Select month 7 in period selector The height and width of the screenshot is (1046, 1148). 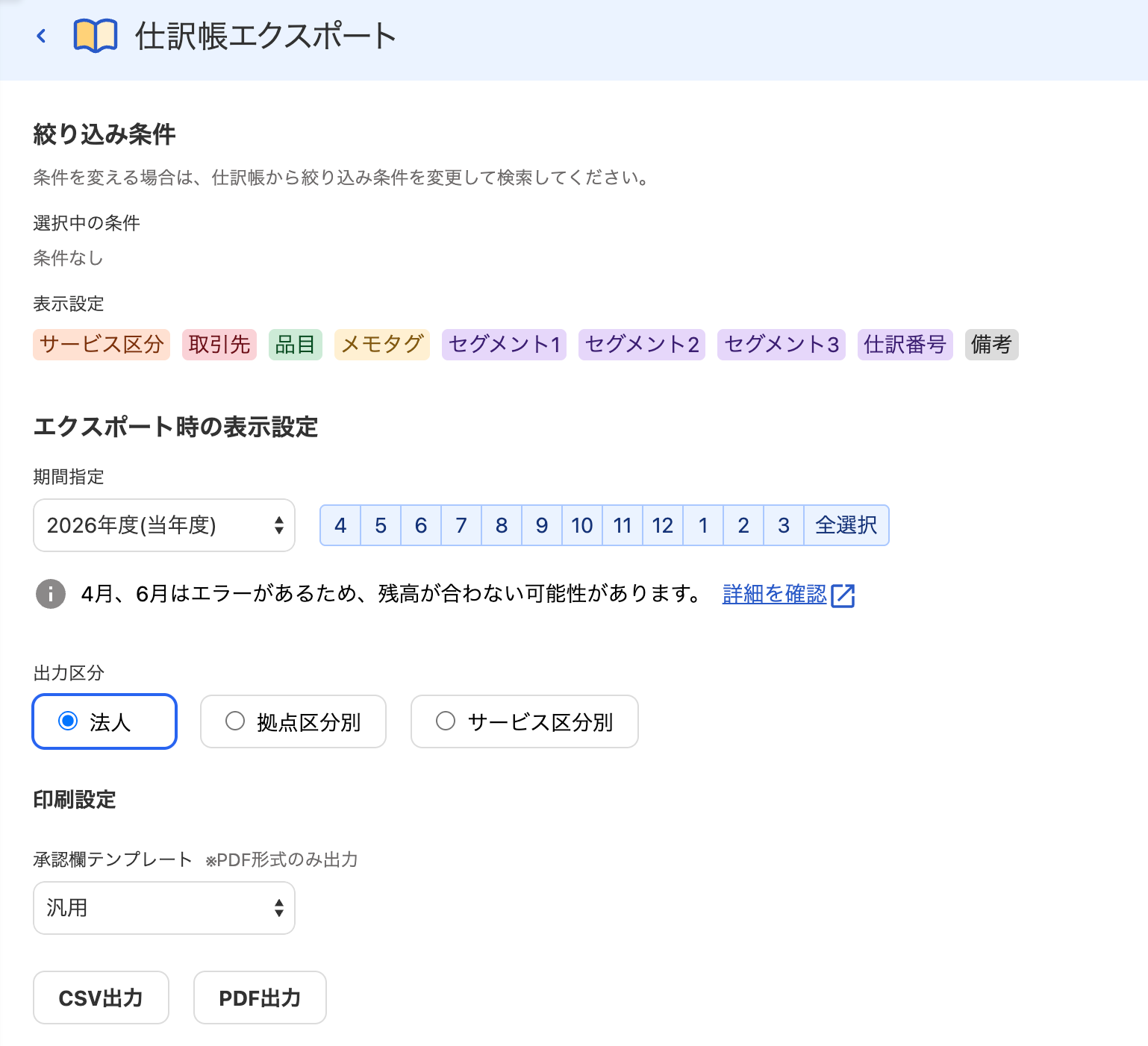(461, 525)
